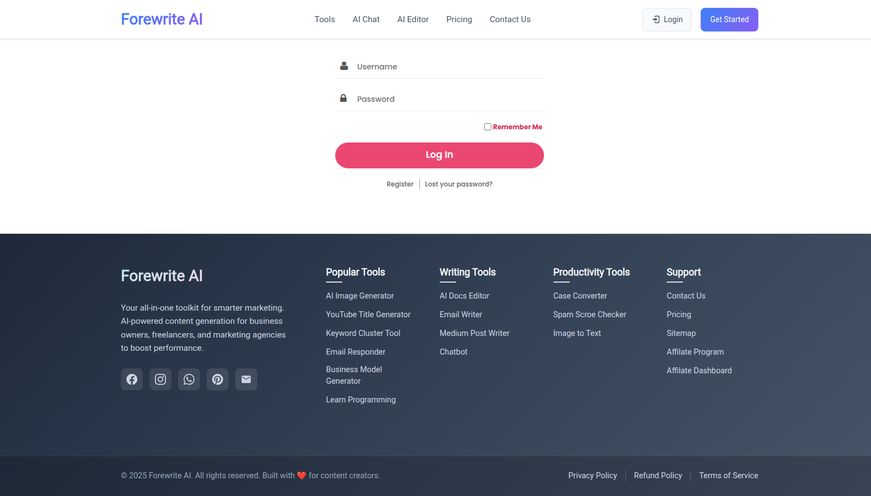Open the Terms of Service link

tap(728, 475)
